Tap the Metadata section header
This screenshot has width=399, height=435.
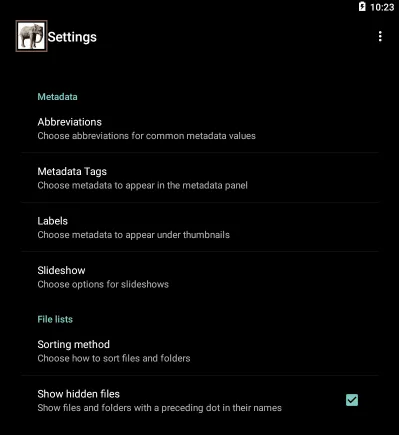pyautogui.click(x=57, y=97)
